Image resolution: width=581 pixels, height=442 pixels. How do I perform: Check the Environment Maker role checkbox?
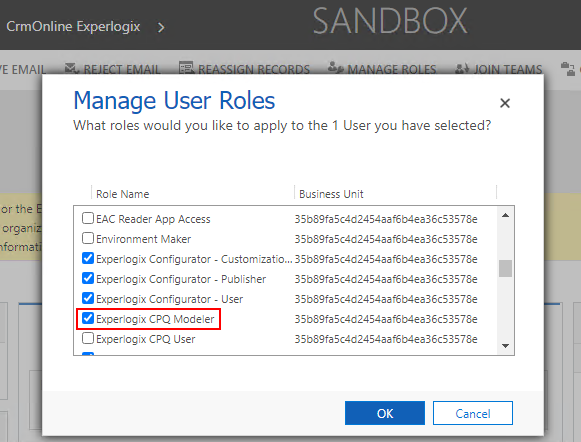click(x=88, y=238)
